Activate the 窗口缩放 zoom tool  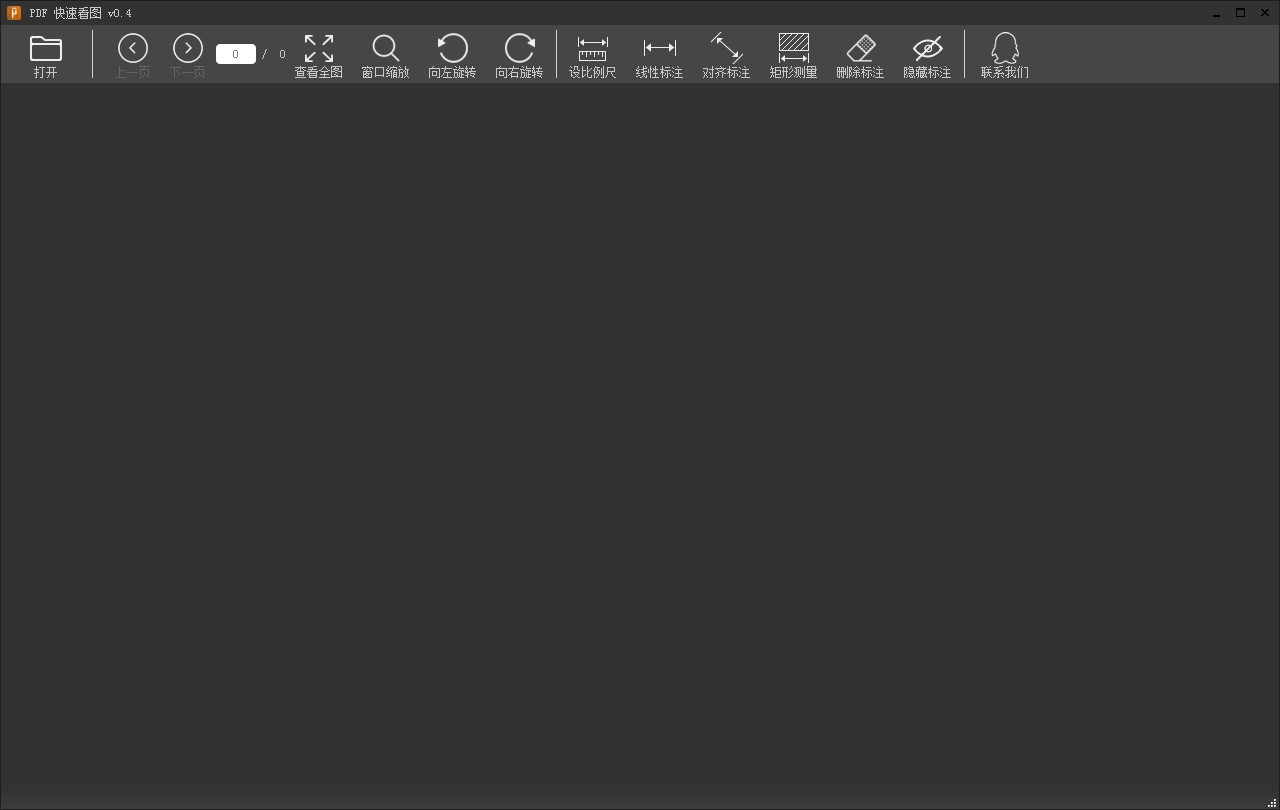(385, 54)
